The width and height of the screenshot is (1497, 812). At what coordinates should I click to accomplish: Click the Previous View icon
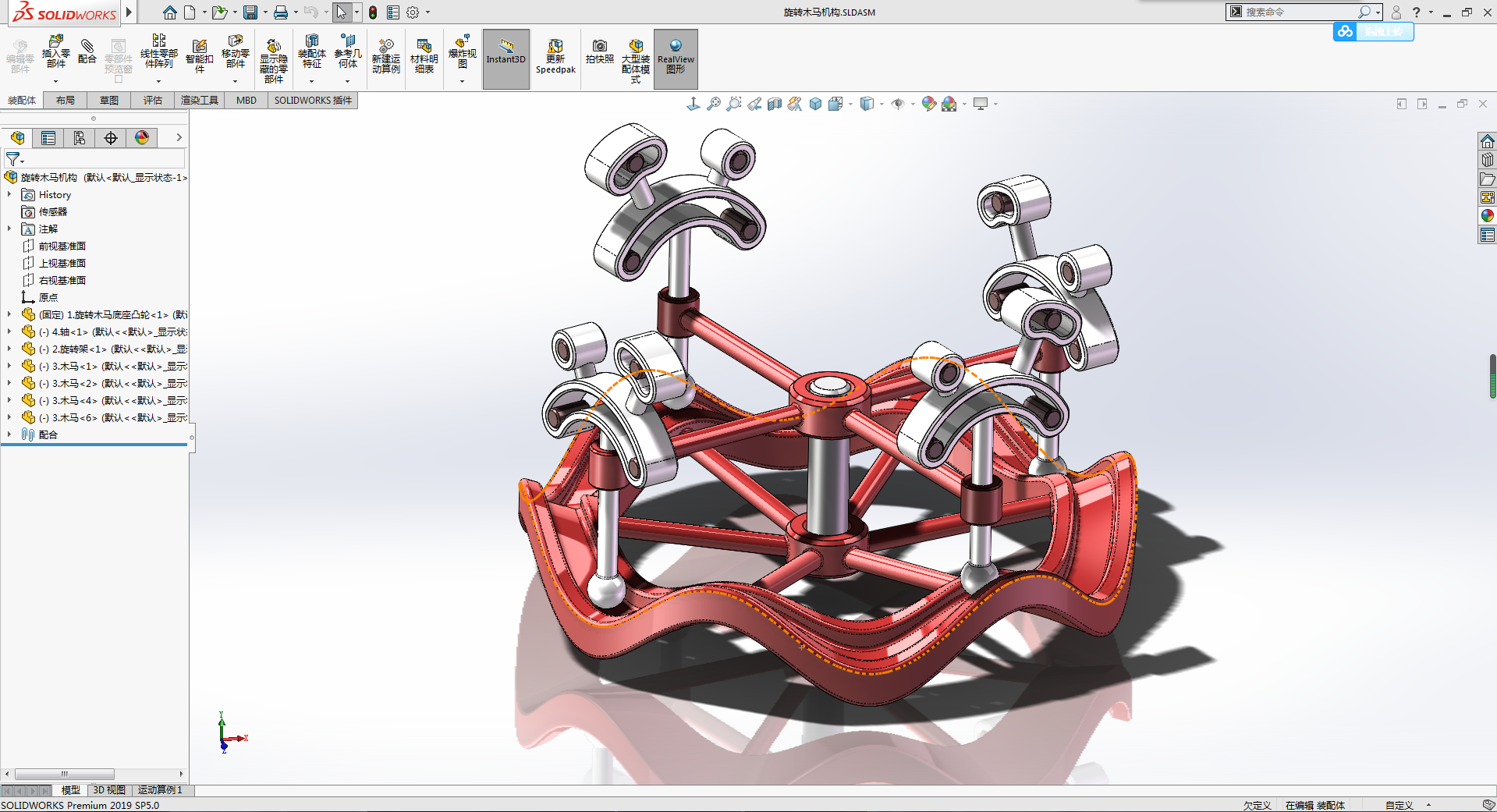[x=754, y=104]
